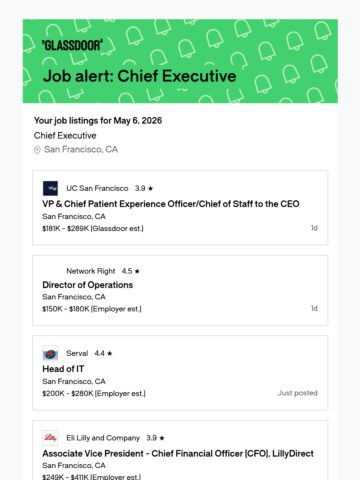Click the Just posted label on Serval card
This screenshot has height=480, width=360.
pos(298,393)
